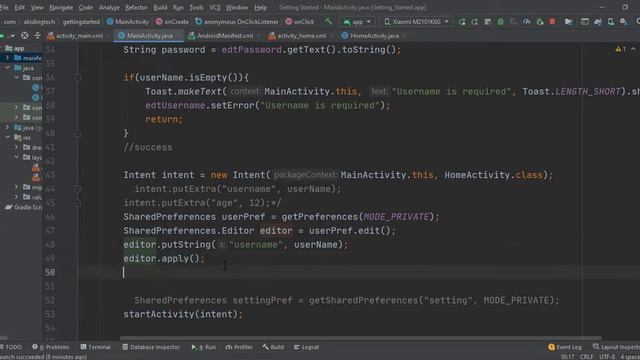Toggle code folding marker at line 40
Image resolution: width=640 pixels, height=360 pixels.
(x=78, y=133)
